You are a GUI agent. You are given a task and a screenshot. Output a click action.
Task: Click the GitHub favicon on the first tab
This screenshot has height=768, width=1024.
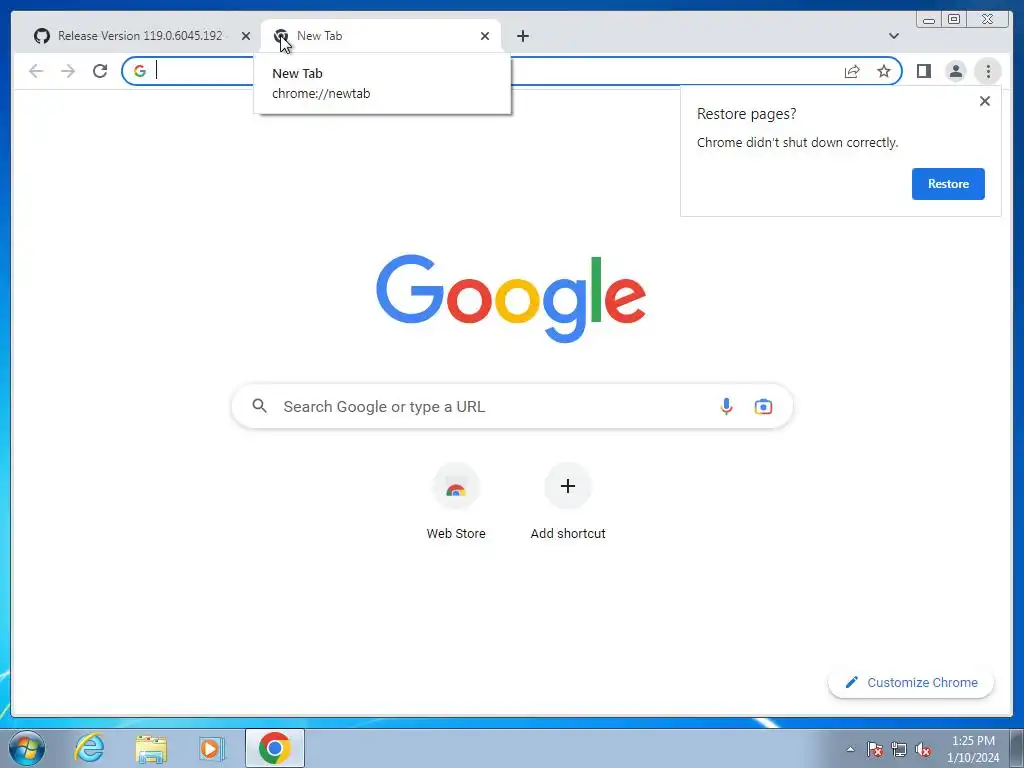point(42,36)
